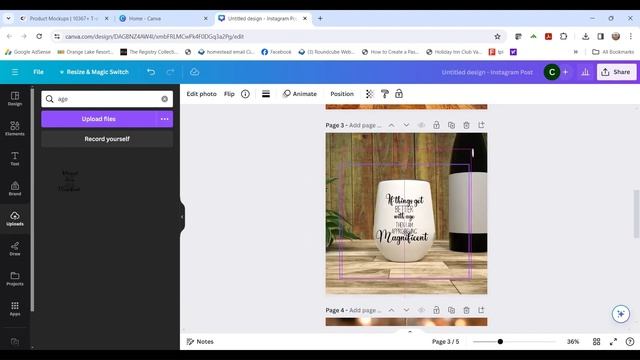640x360 pixels.
Task: Move Page 3 up
Action: [391, 125]
